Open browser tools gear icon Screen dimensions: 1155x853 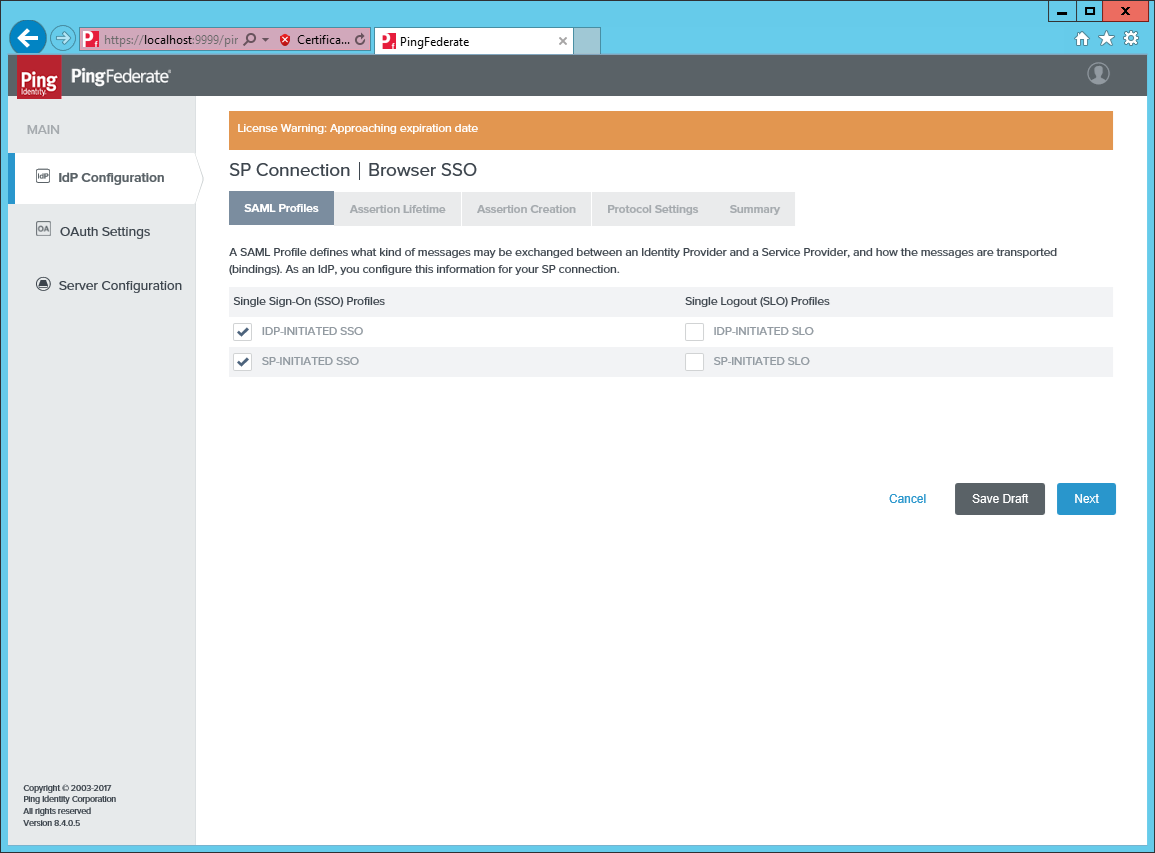(1131, 38)
